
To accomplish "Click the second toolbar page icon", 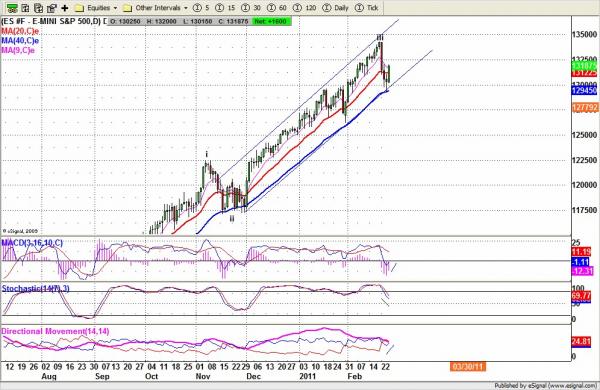I will [x=25, y=8].
